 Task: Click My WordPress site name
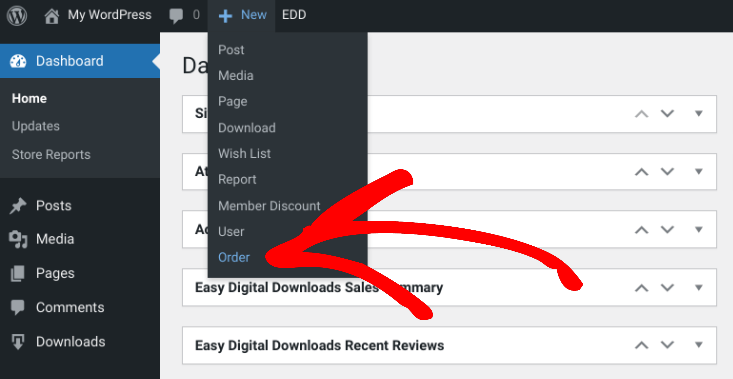pyautogui.click(x=109, y=15)
